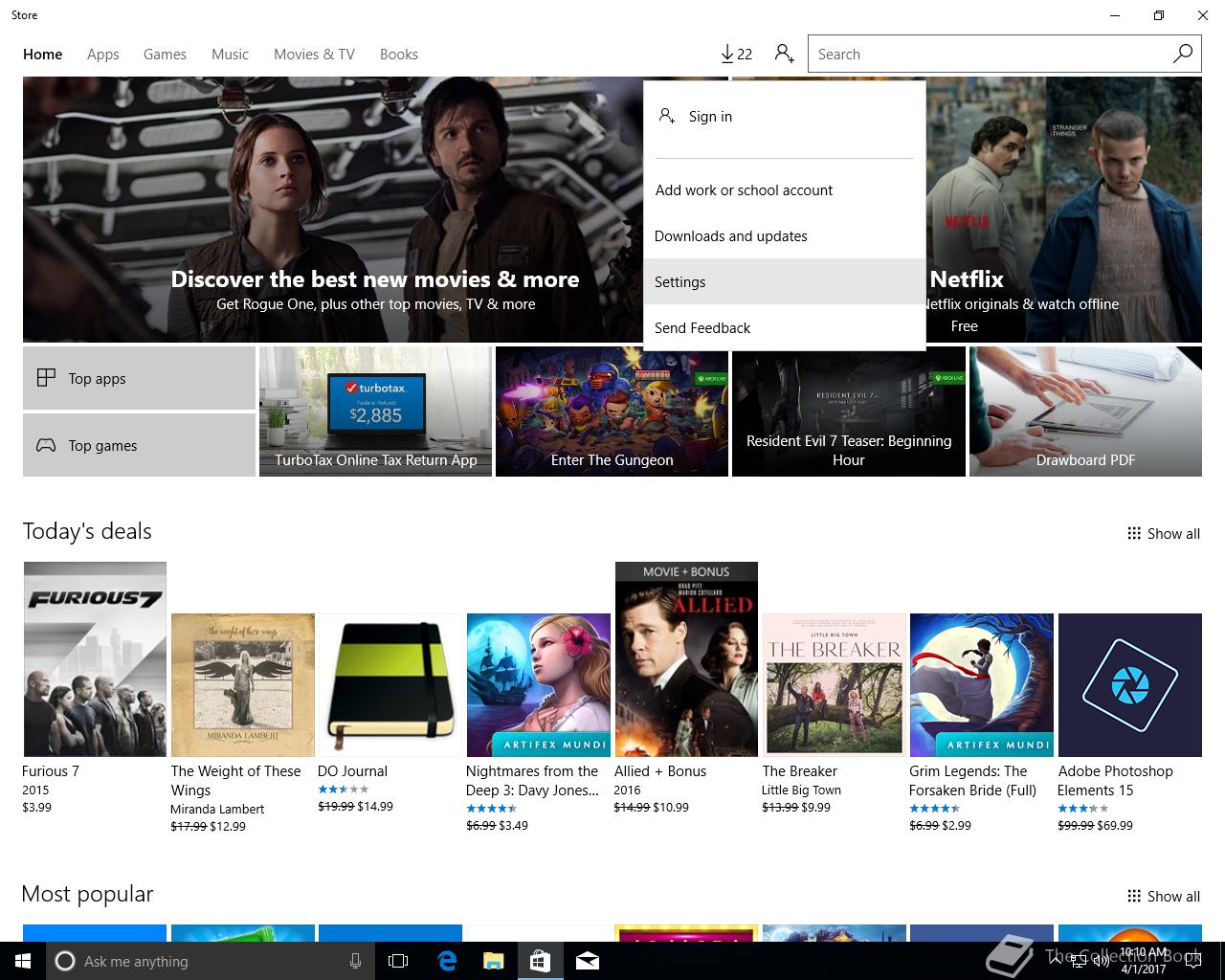Viewport: 1225px width, 980px height.
Task: Select Add work or school account
Action: pos(785,190)
